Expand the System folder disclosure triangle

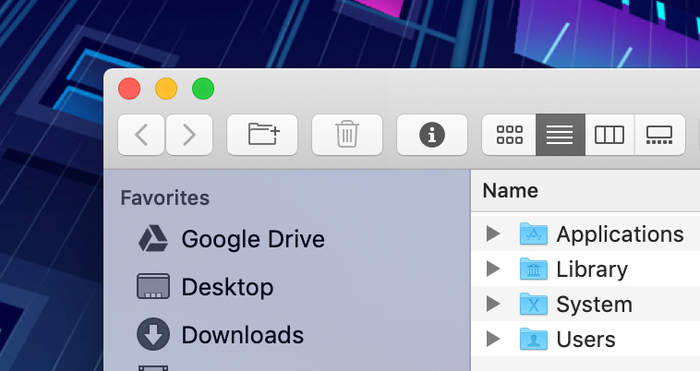493,304
